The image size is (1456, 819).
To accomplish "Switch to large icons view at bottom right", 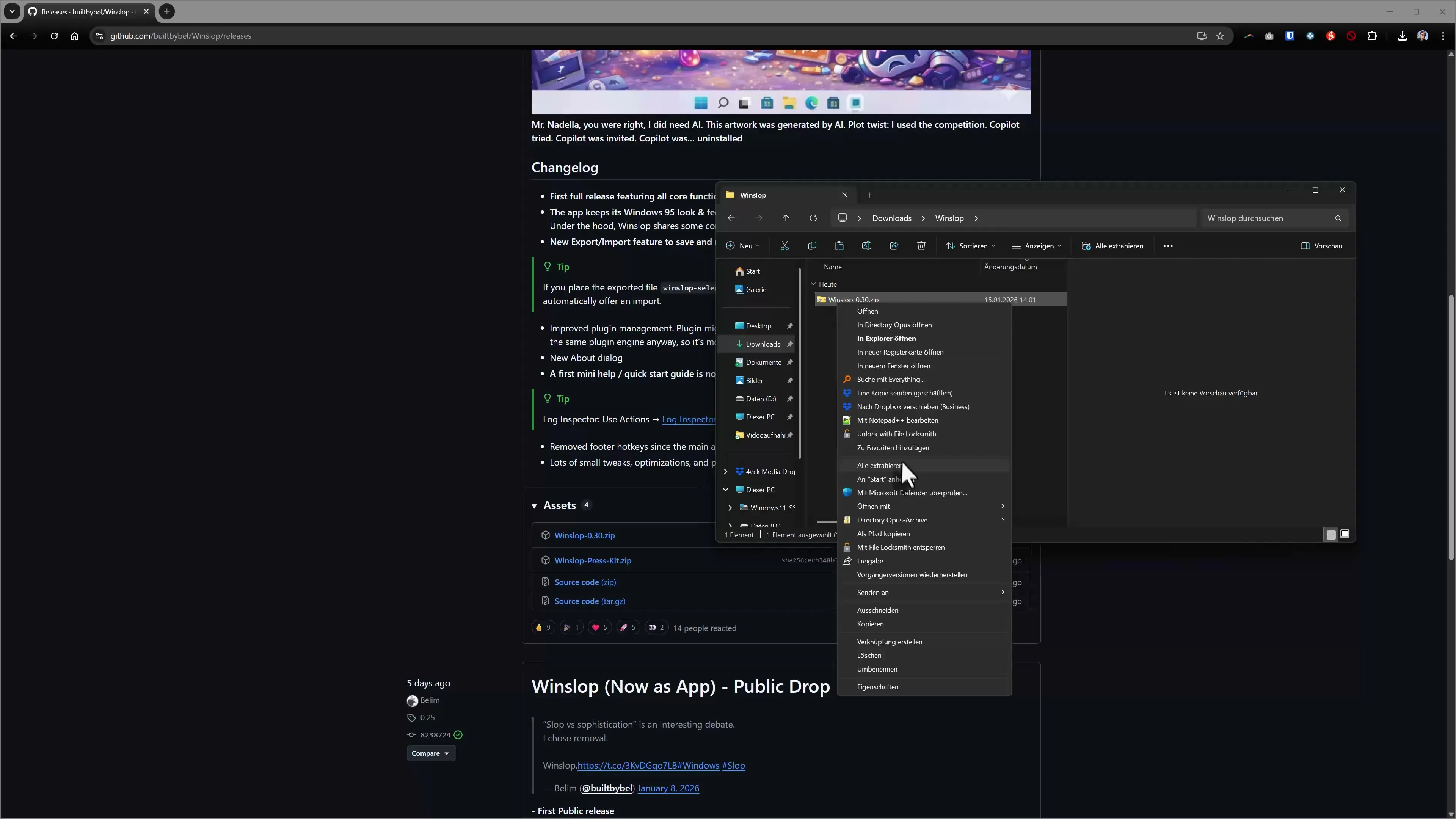I will click(1345, 534).
